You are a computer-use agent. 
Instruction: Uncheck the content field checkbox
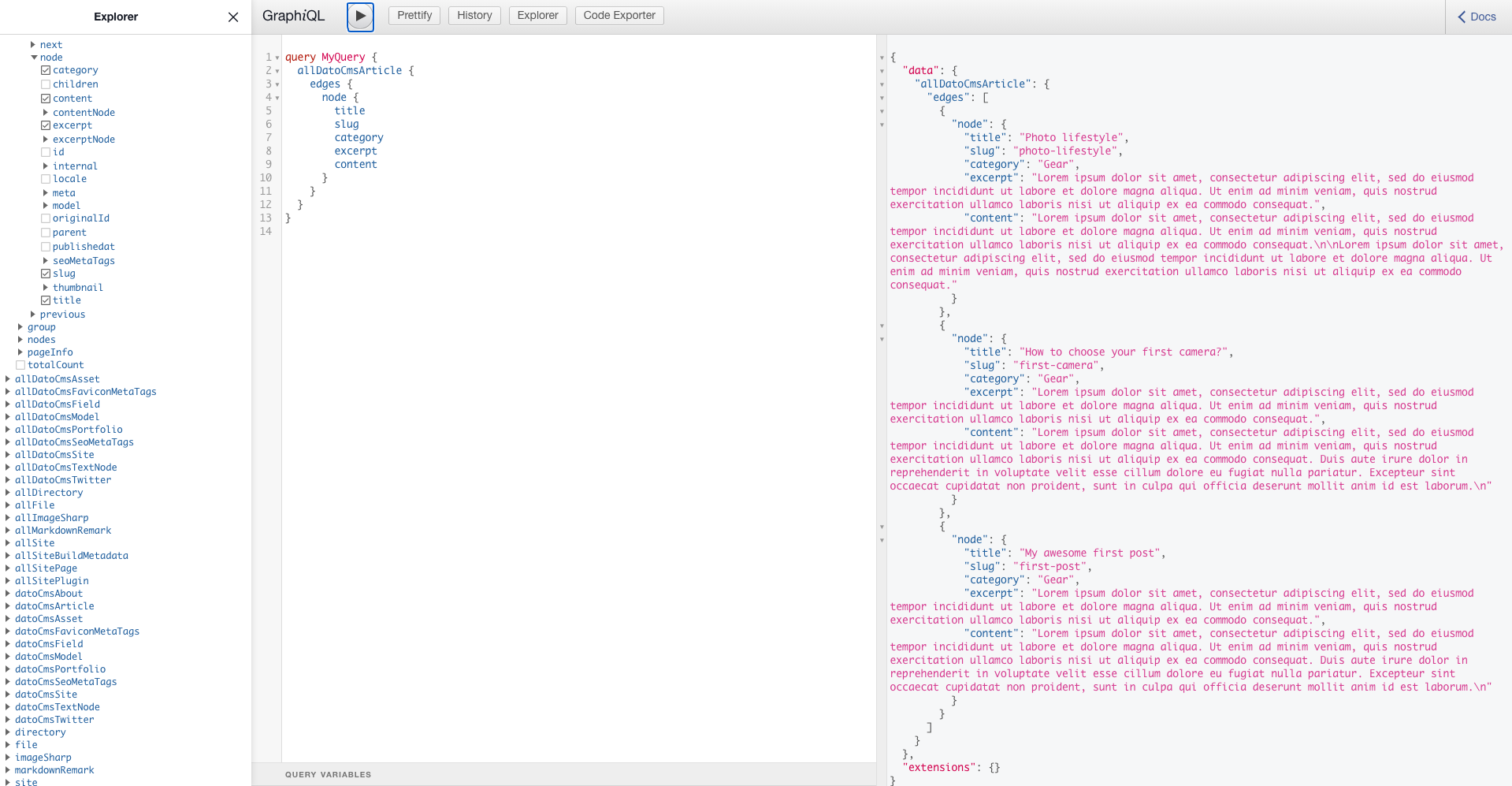pyautogui.click(x=46, y=99)
